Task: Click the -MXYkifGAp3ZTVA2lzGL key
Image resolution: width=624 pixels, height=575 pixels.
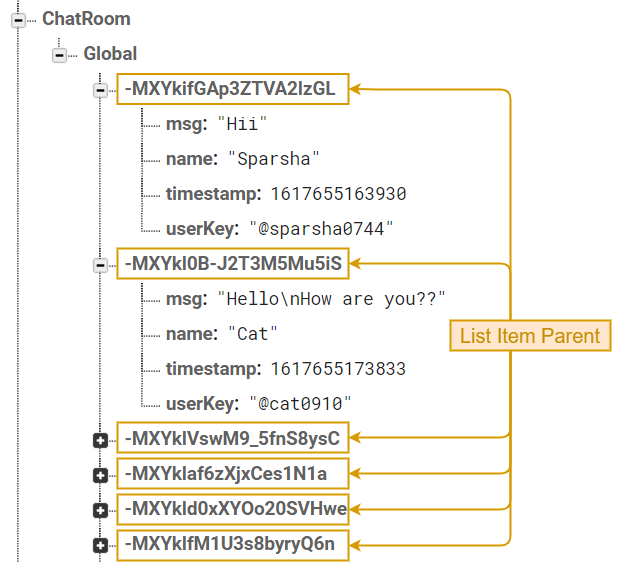Action: pyautogui.click(x=233, y=88)
